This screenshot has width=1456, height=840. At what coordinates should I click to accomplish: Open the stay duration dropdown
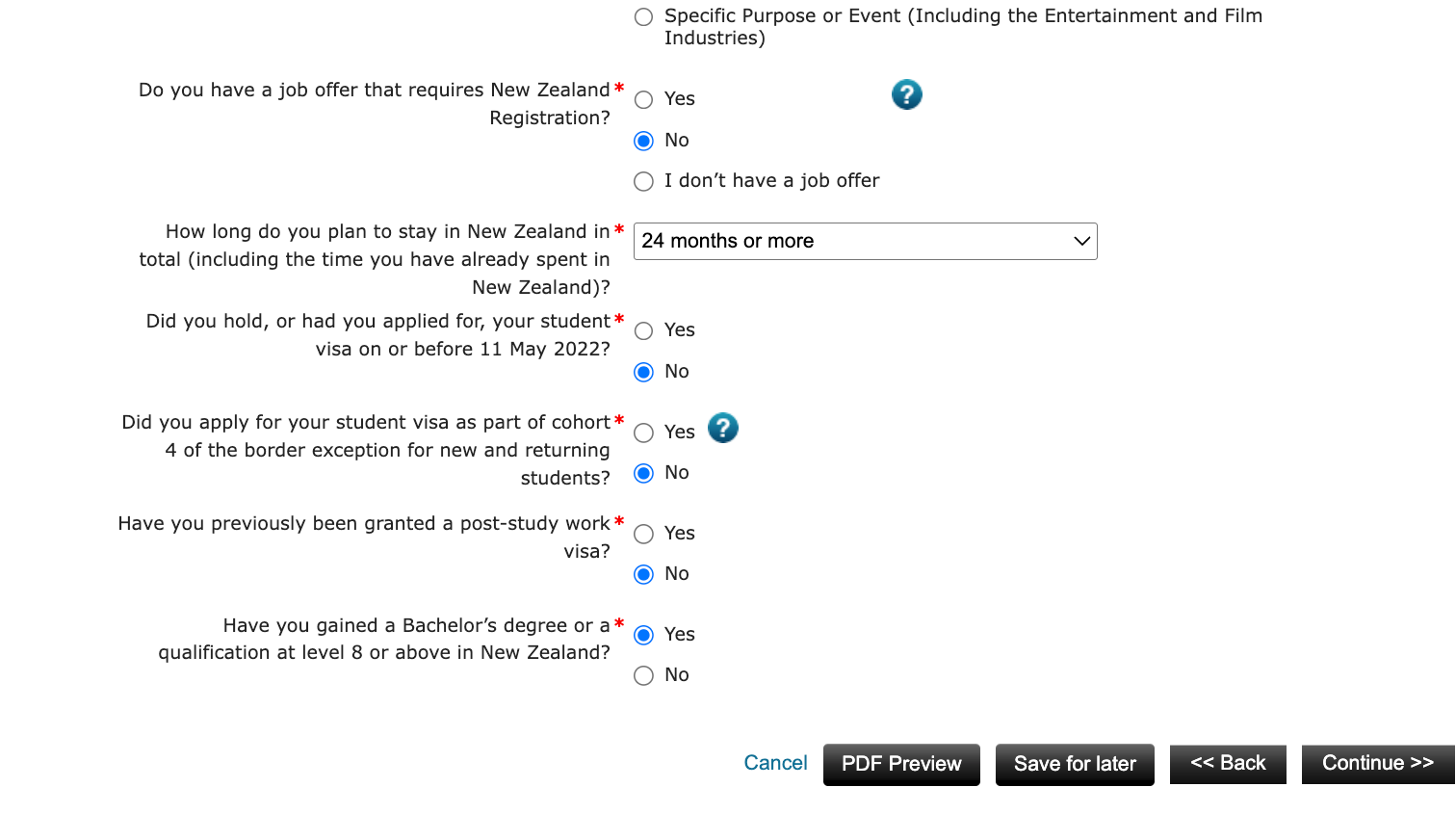(x=865, y=242)
